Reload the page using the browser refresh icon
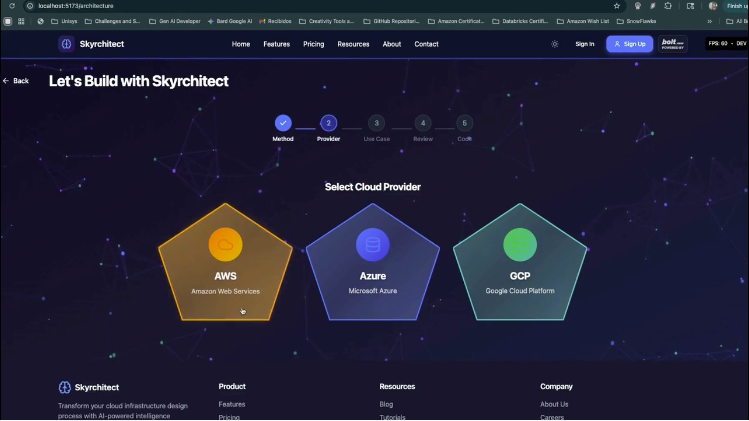Image resolution: width=749 pixels, height=421 pixels. [11, 6]
